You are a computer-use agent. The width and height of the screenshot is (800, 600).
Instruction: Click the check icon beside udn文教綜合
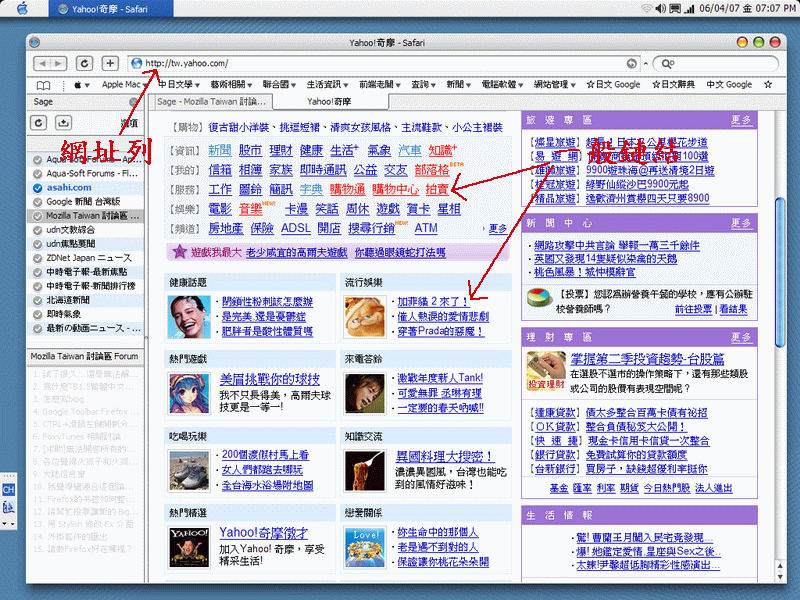(x=37, y=230)
